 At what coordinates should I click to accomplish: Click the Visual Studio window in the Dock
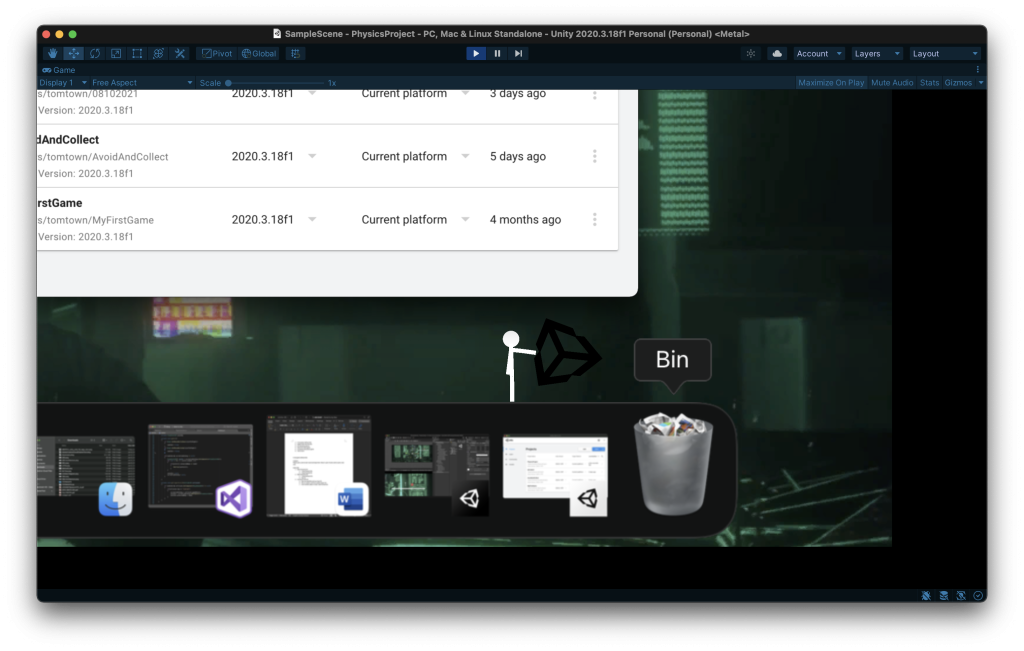pos(200,470)
